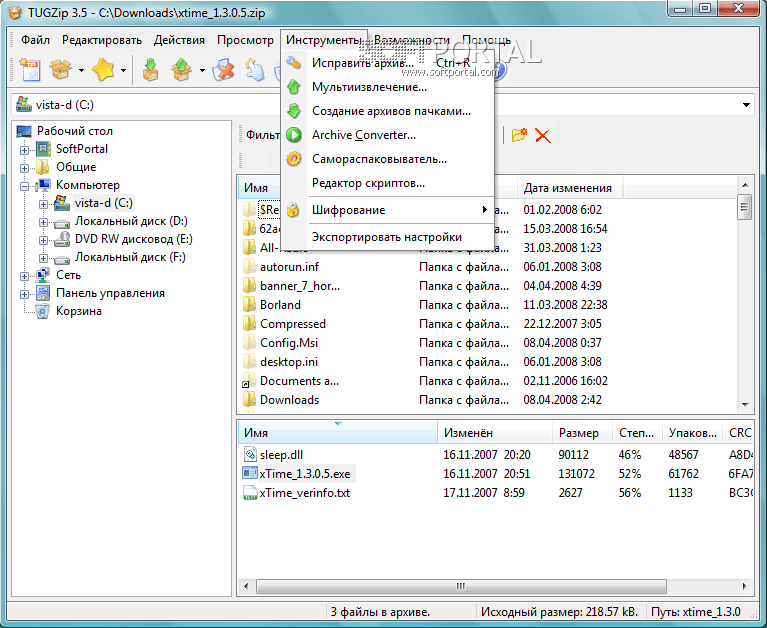Image resolution: width=767 pixels, height=628 pixels.
Task: Expand the SoftPortal tree node
Action: [x=24, y=150]
